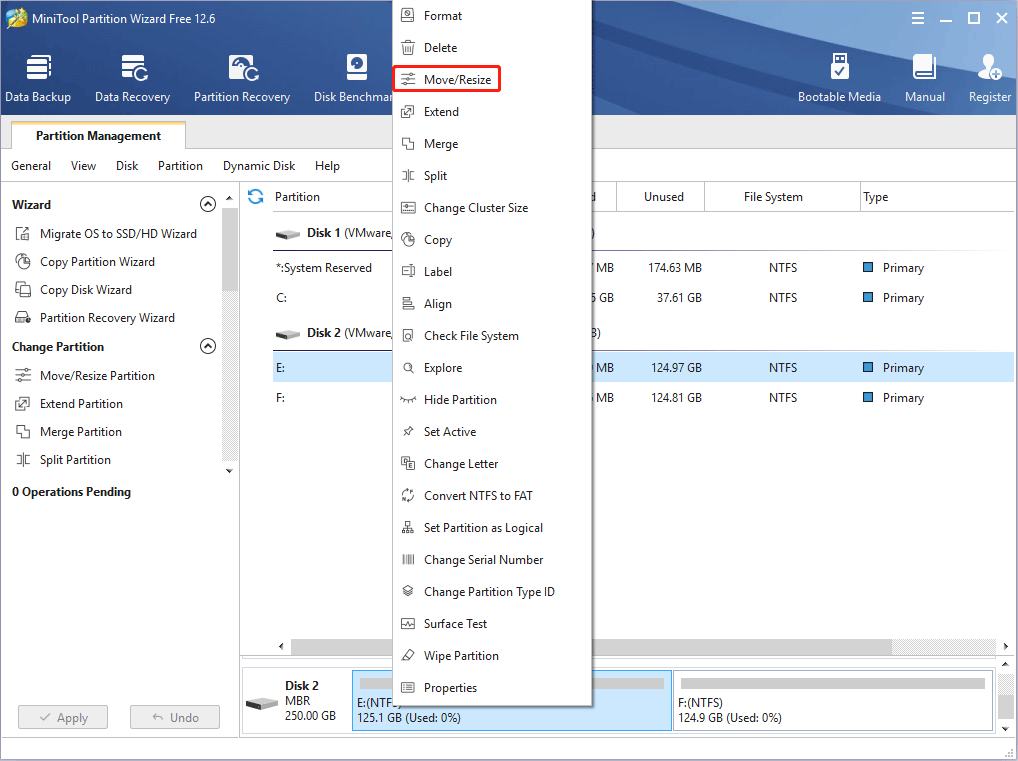This screenshot has height=761, width=1018.
Task: Collapse the Wizard section
Action: (208, 205)
